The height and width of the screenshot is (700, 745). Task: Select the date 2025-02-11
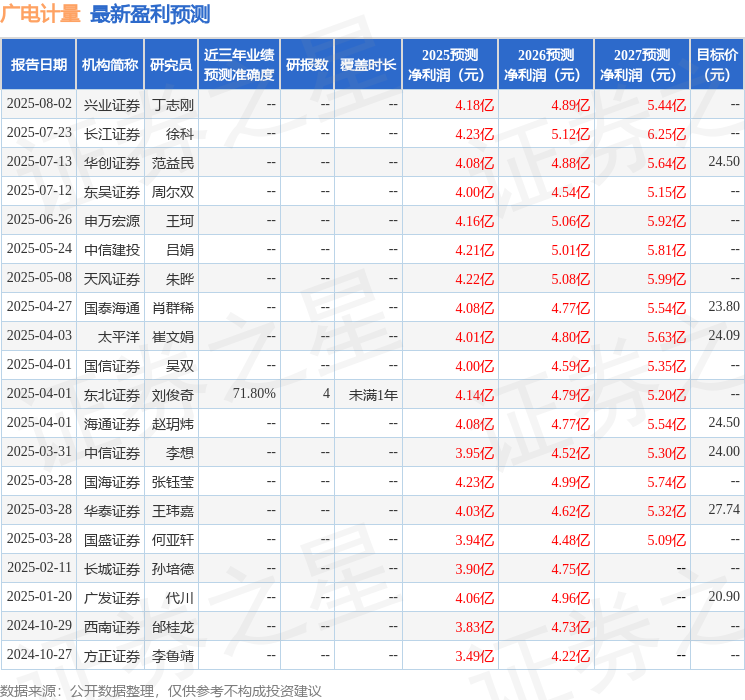(x=39, y=568)
